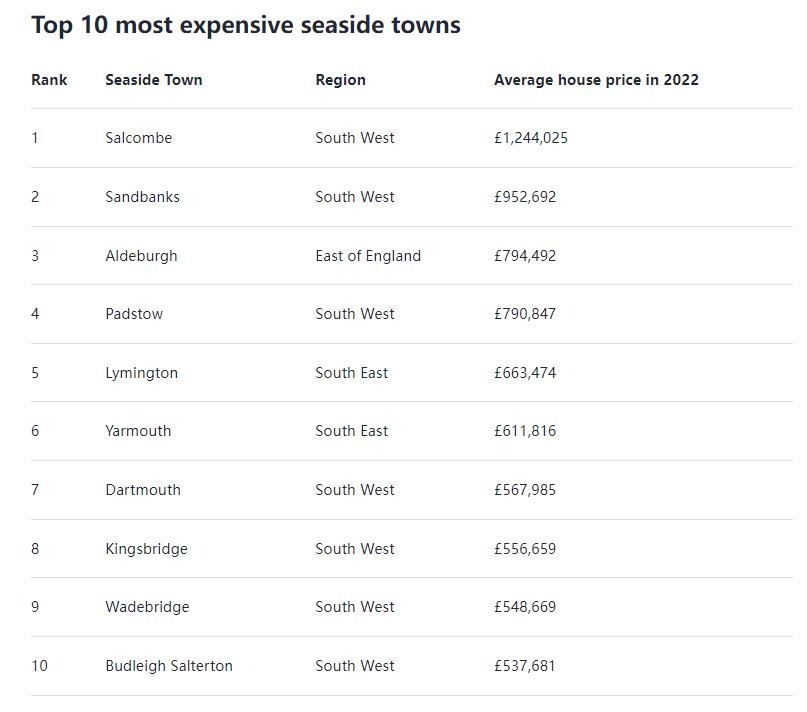
Task: Click the Kingsbridge town name
Action: [x=146, y=549]
